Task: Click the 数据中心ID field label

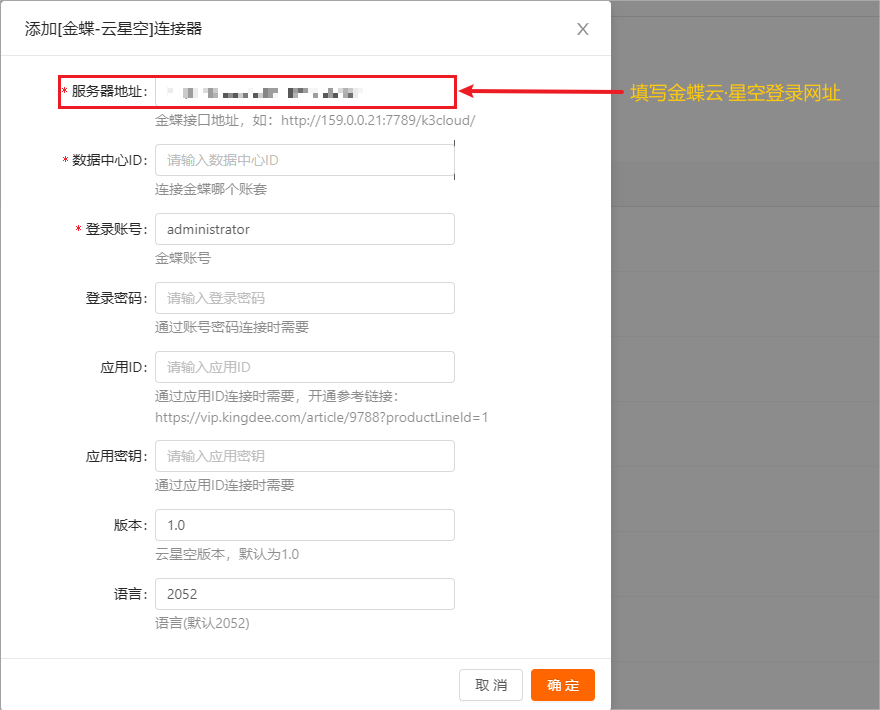Action: pos(109,161)
